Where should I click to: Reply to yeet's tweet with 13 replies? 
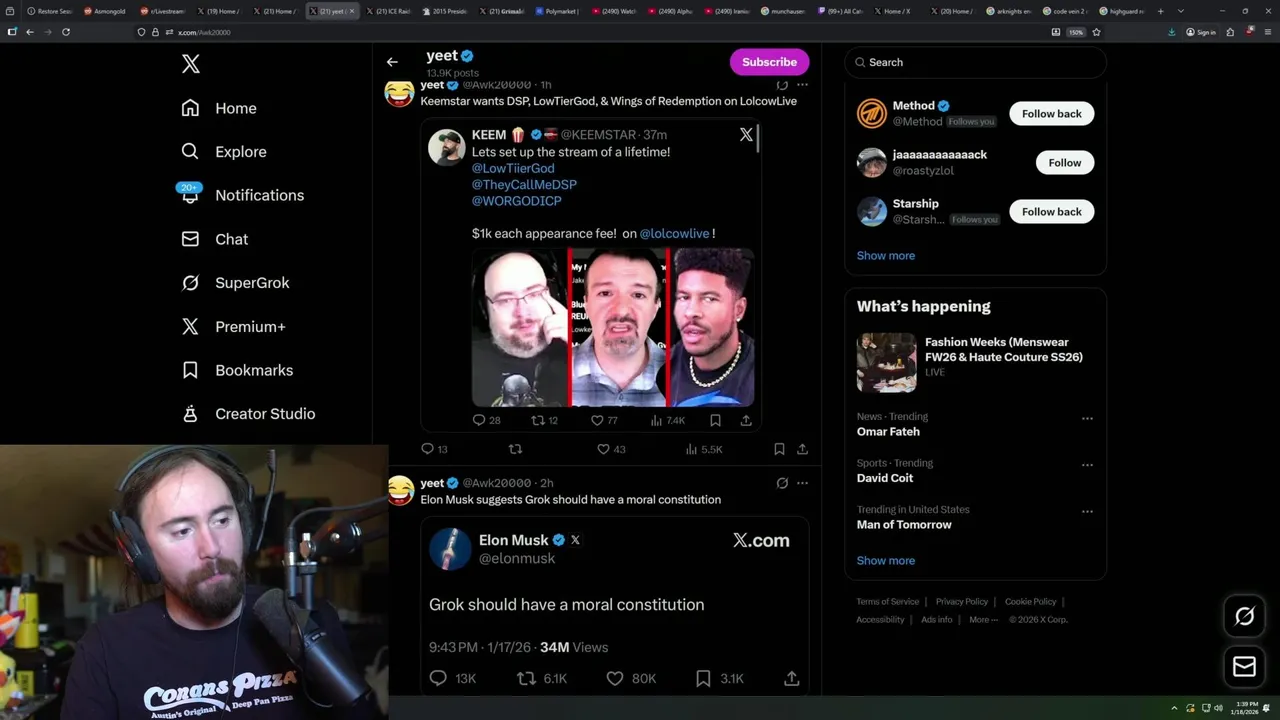(x=434, y=449)
